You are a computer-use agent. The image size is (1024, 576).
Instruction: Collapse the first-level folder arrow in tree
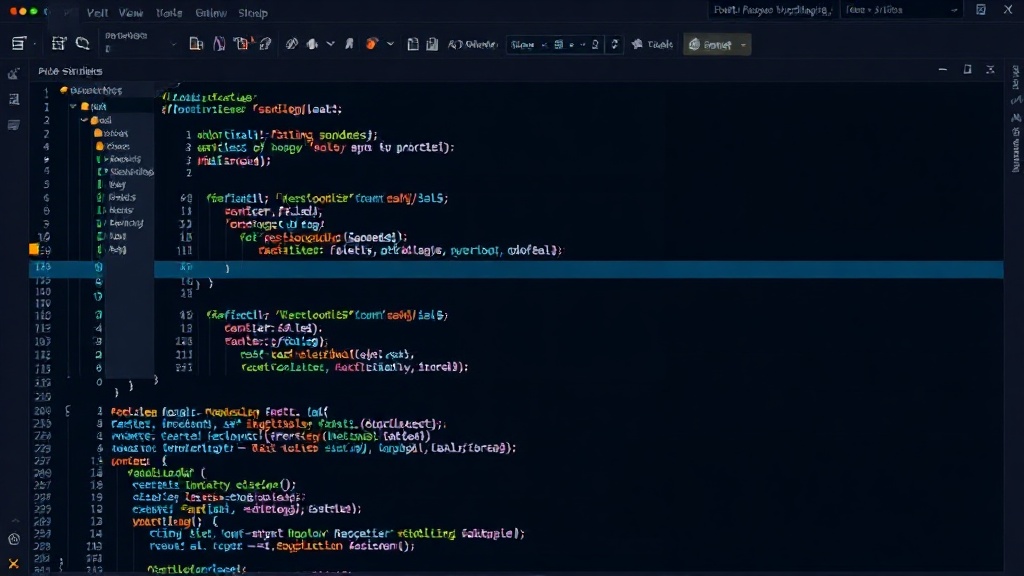click(x=74, y=106)
